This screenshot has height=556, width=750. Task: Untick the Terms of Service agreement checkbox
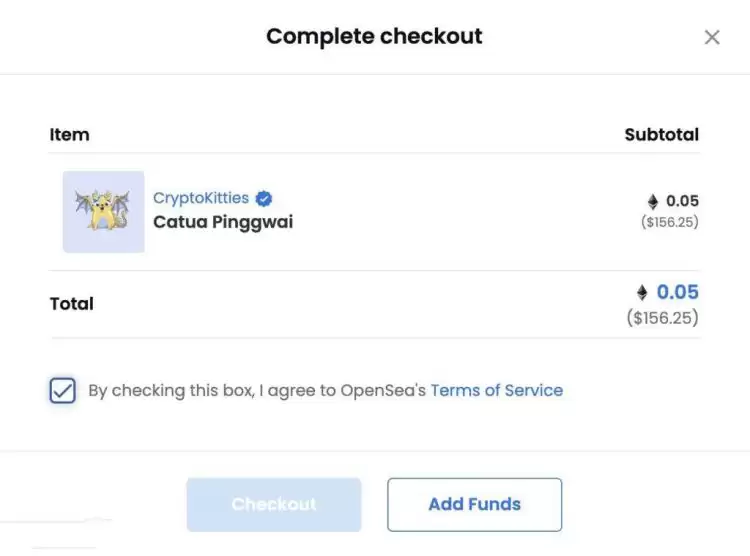pos(62,390)
